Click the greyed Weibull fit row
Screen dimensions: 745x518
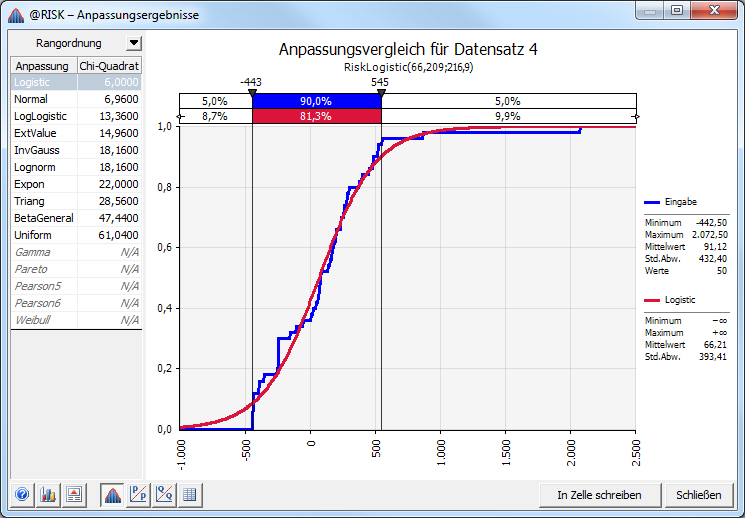[x=76, y=320]
